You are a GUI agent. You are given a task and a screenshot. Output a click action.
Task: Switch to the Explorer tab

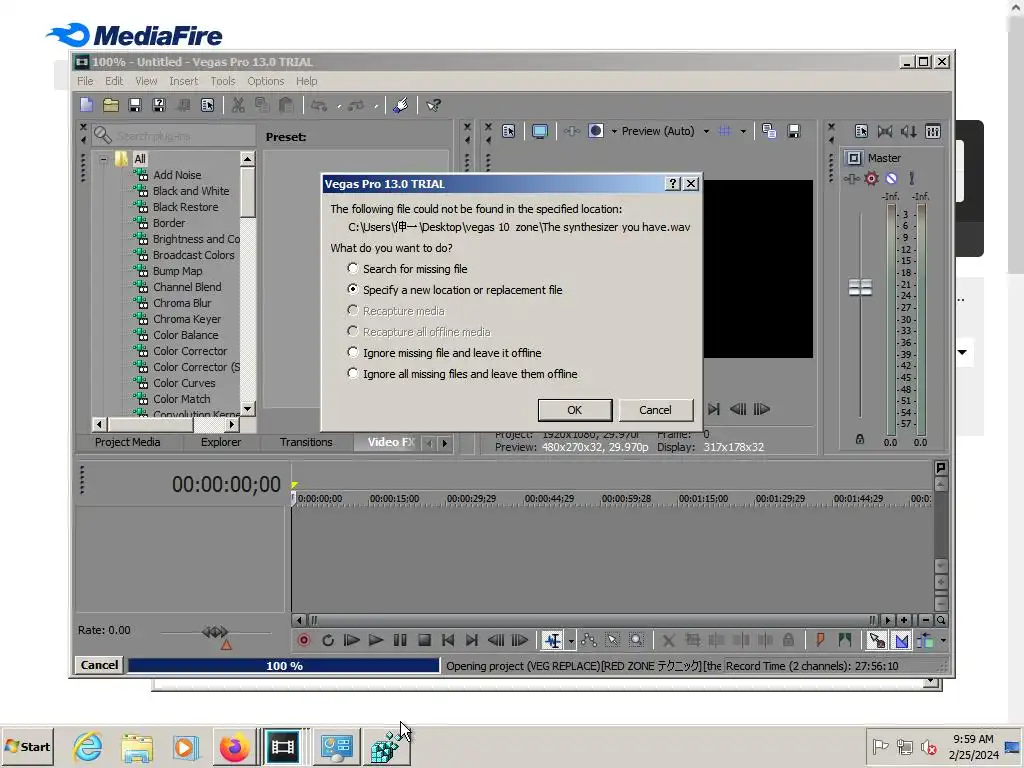pos(221,442)
